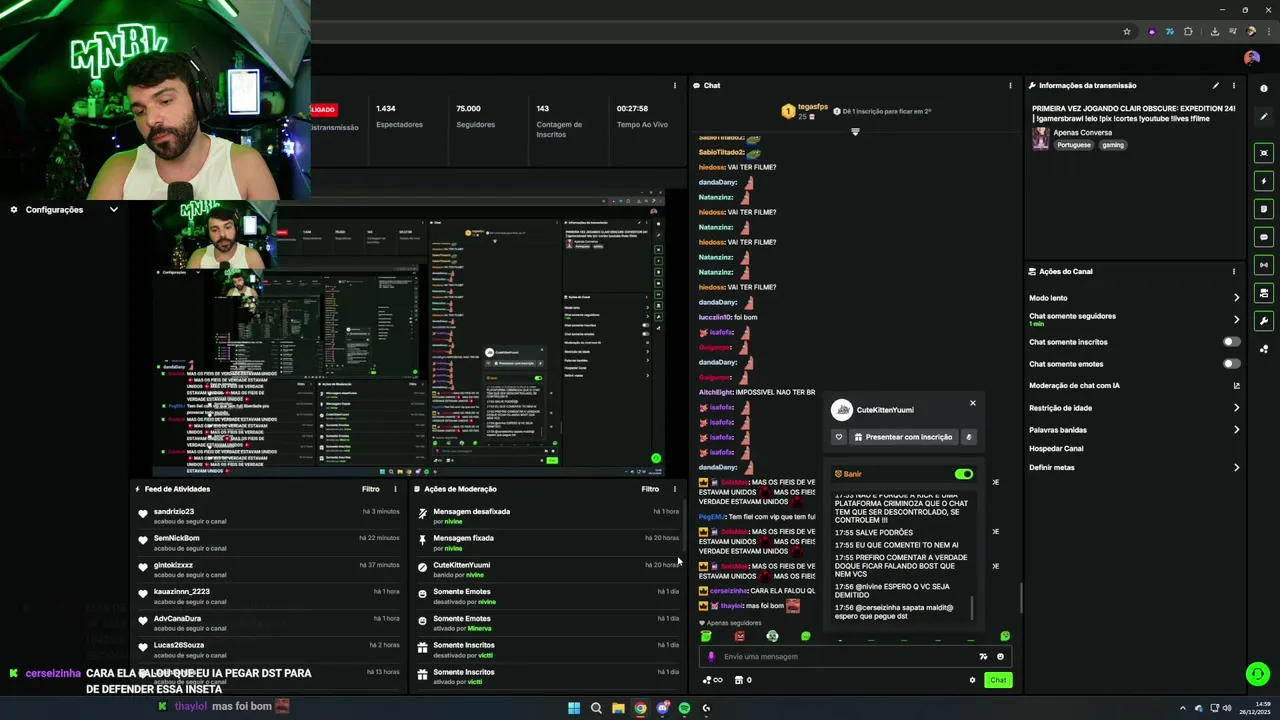
Task: Open chat settings gear icon
Action: pos(972,680)
